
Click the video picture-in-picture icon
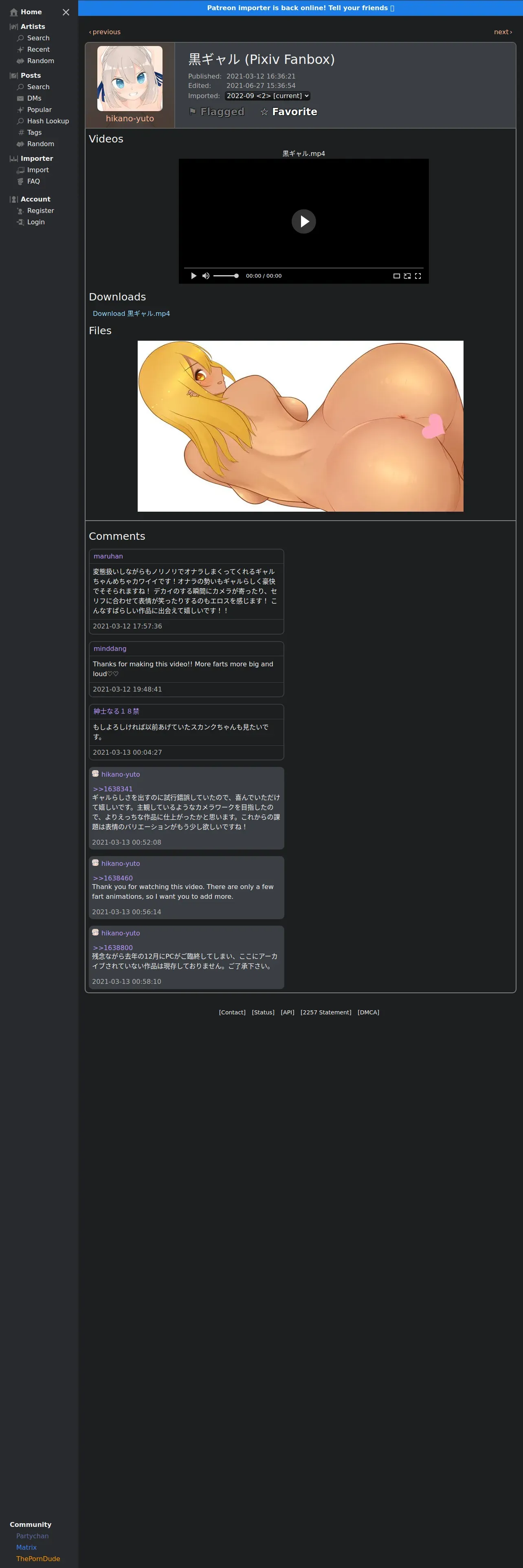(407, 276)
